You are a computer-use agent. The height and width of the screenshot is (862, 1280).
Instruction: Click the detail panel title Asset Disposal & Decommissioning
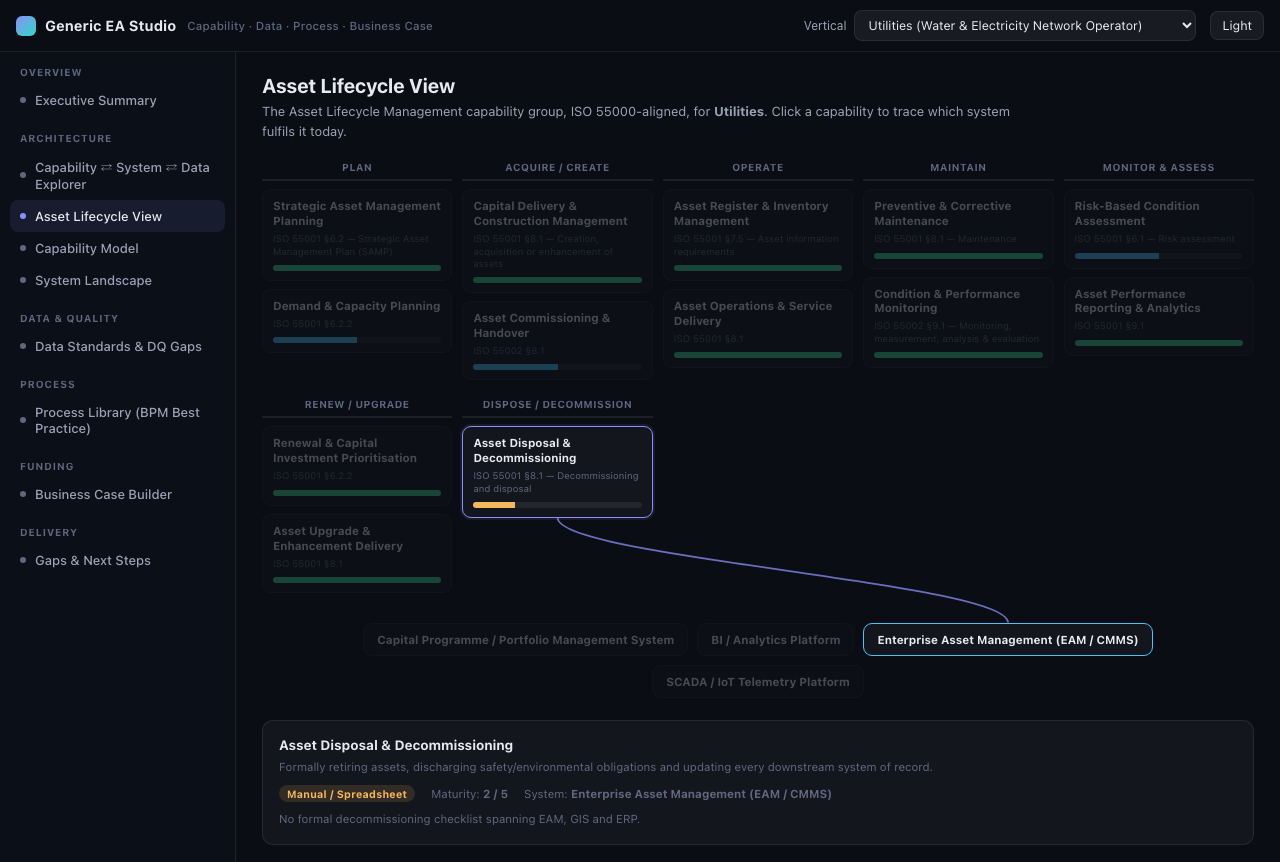pyautogui.click(x=396, y=745)
